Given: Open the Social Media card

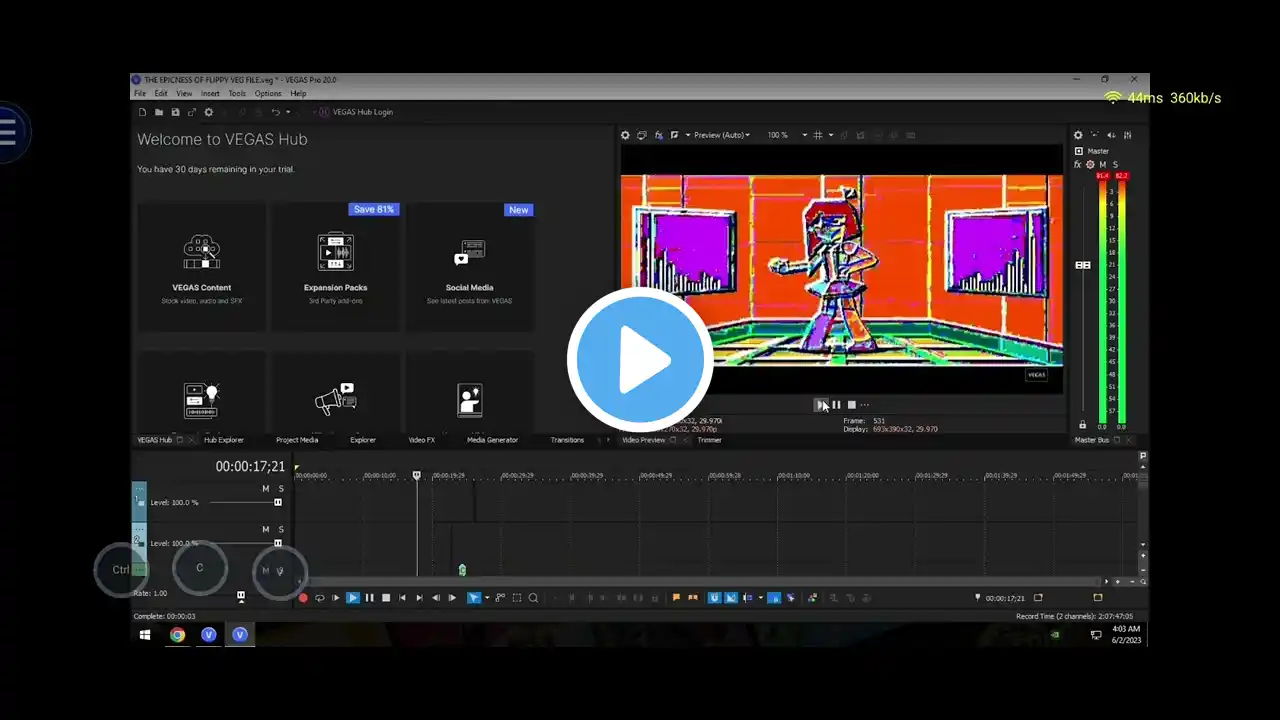Looking at the screenshot, I should (x=469, y=267).
